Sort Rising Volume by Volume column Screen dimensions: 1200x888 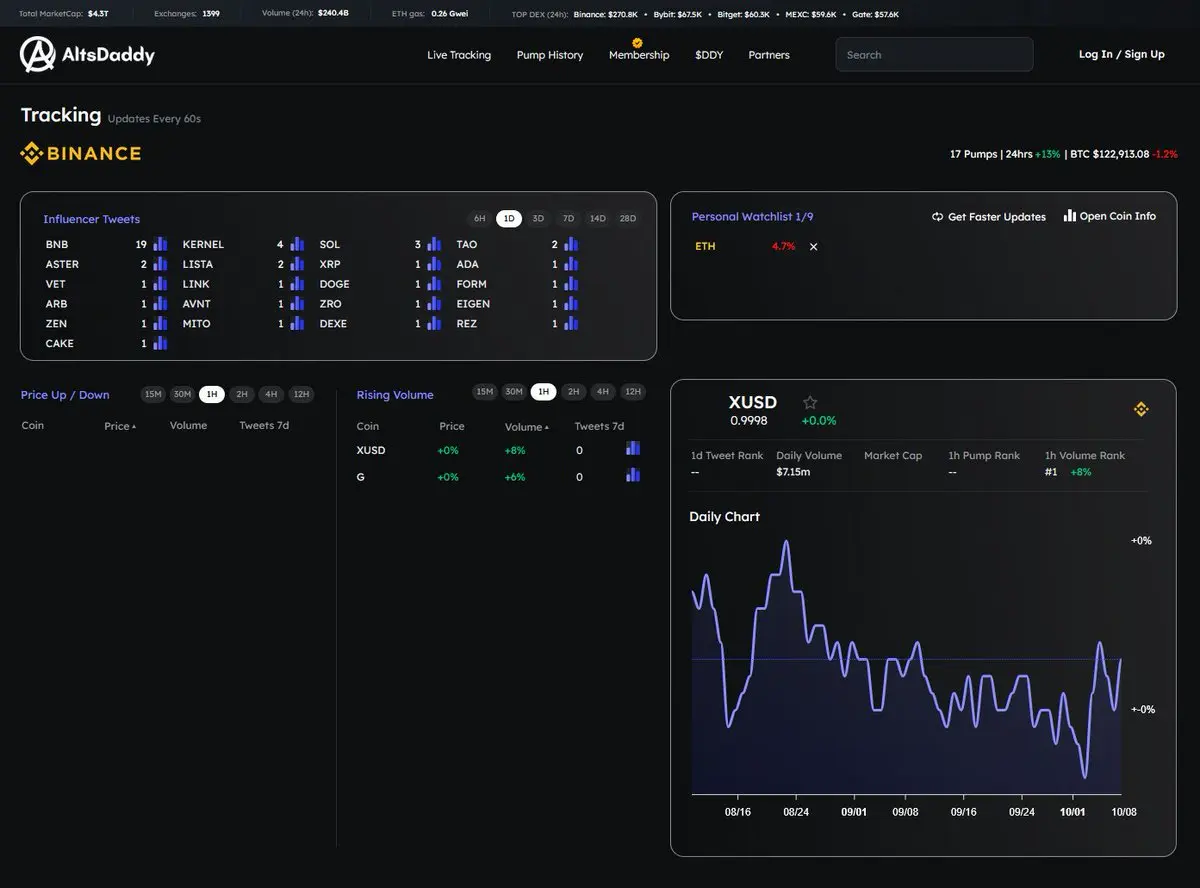pos(526,427)
